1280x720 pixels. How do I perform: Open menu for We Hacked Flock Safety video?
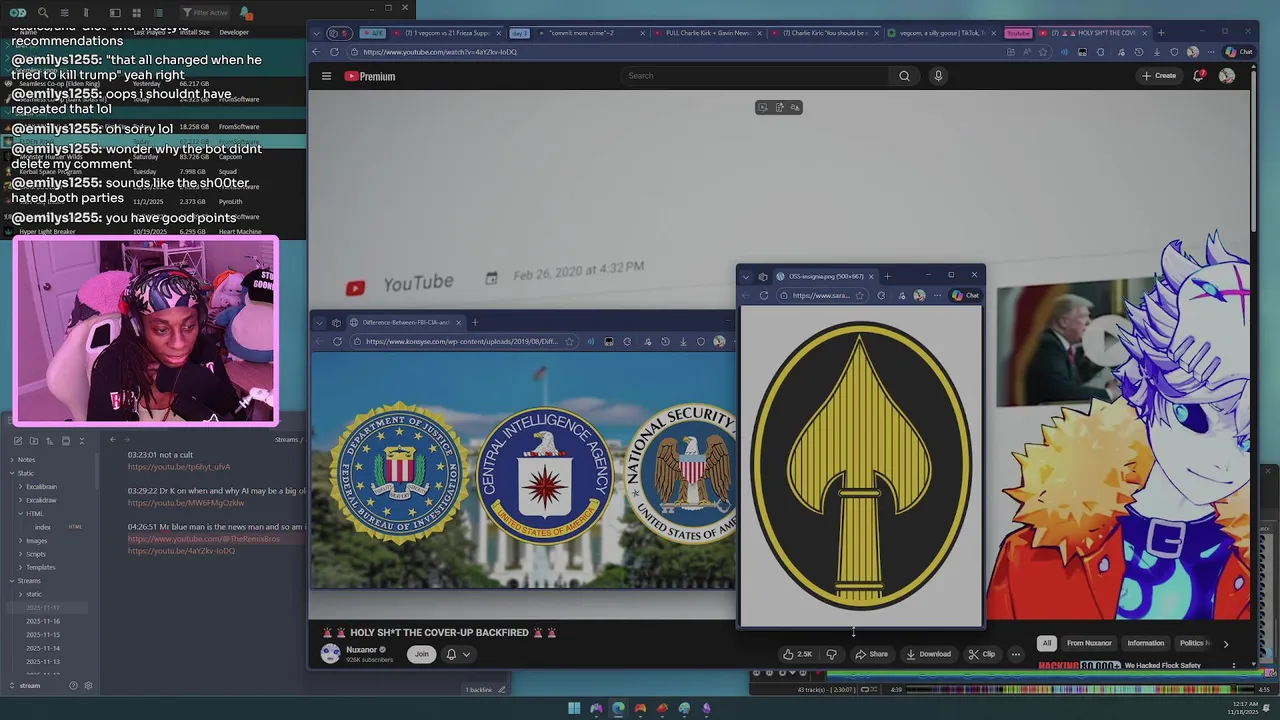coord(1234,665)
